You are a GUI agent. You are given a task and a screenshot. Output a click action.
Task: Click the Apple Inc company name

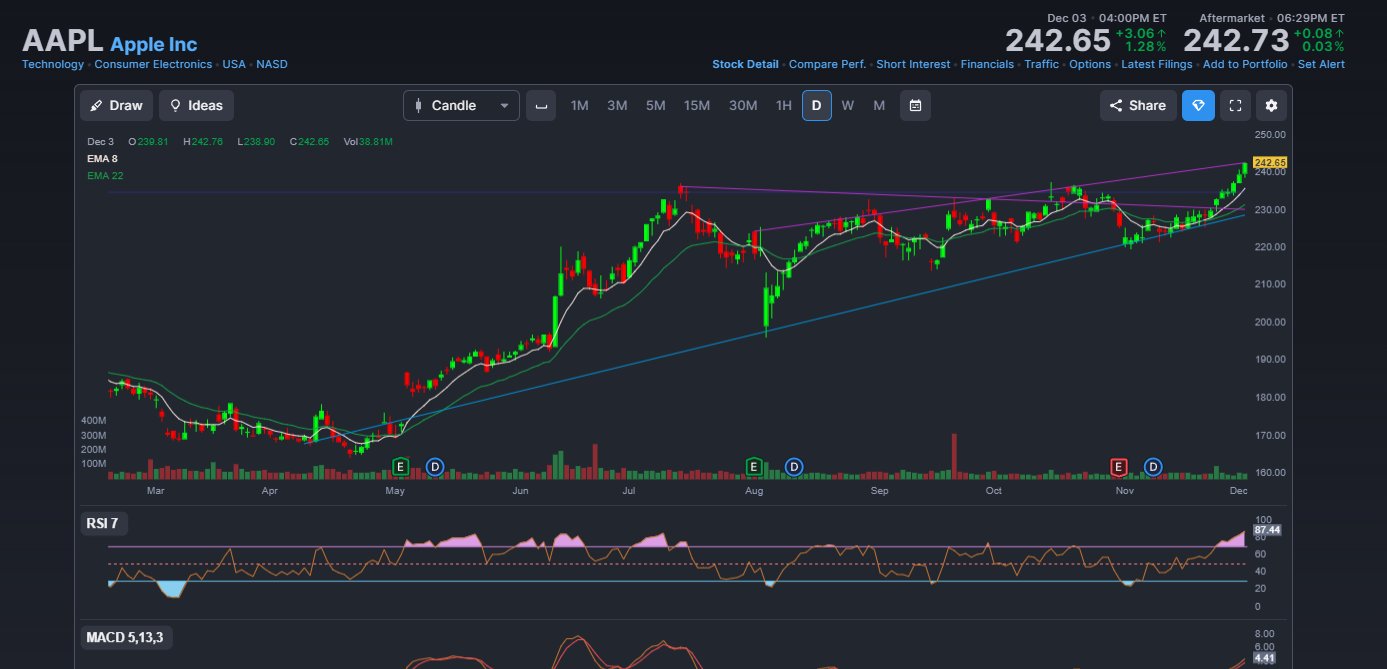[154, 44]
